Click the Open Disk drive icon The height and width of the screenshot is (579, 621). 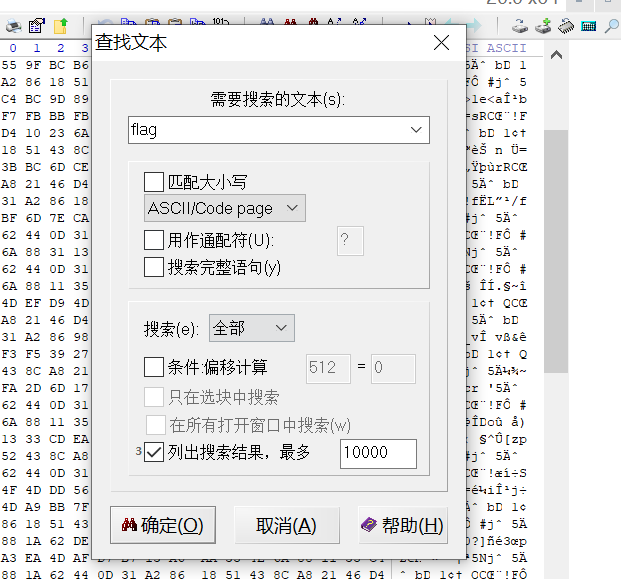[520, 26]
